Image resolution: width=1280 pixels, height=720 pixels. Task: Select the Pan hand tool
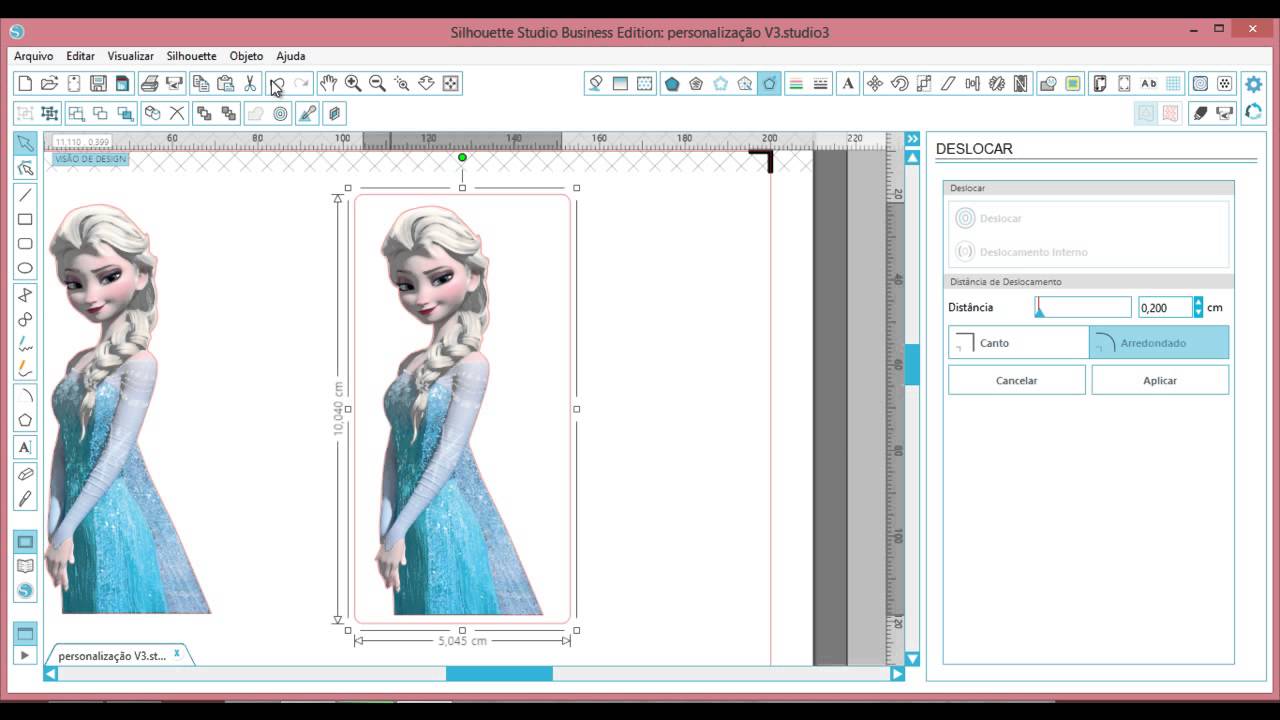[x=328, y=84]
